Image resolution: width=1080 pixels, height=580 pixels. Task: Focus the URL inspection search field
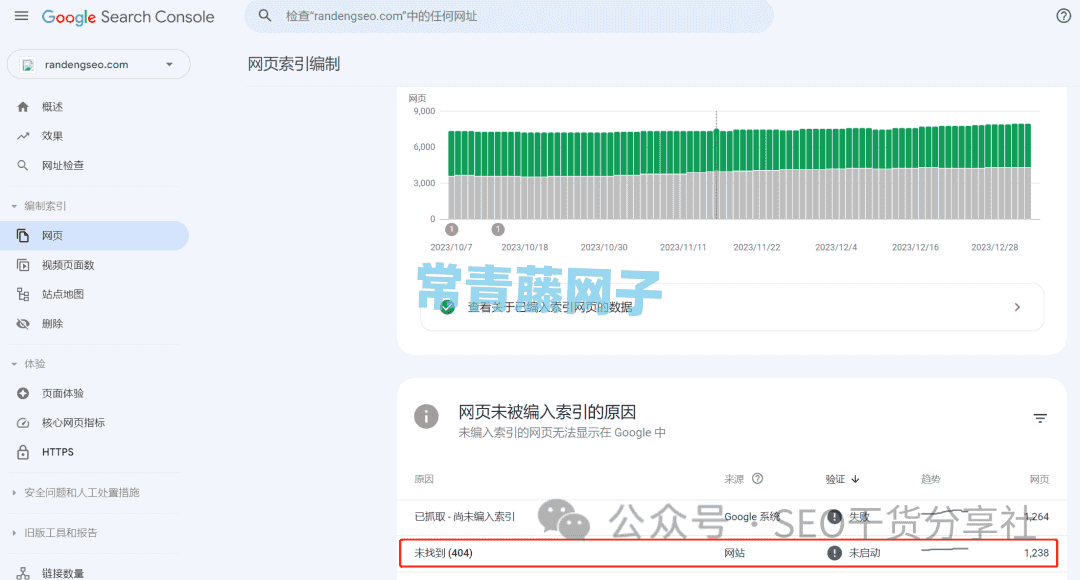pos(509,16)
